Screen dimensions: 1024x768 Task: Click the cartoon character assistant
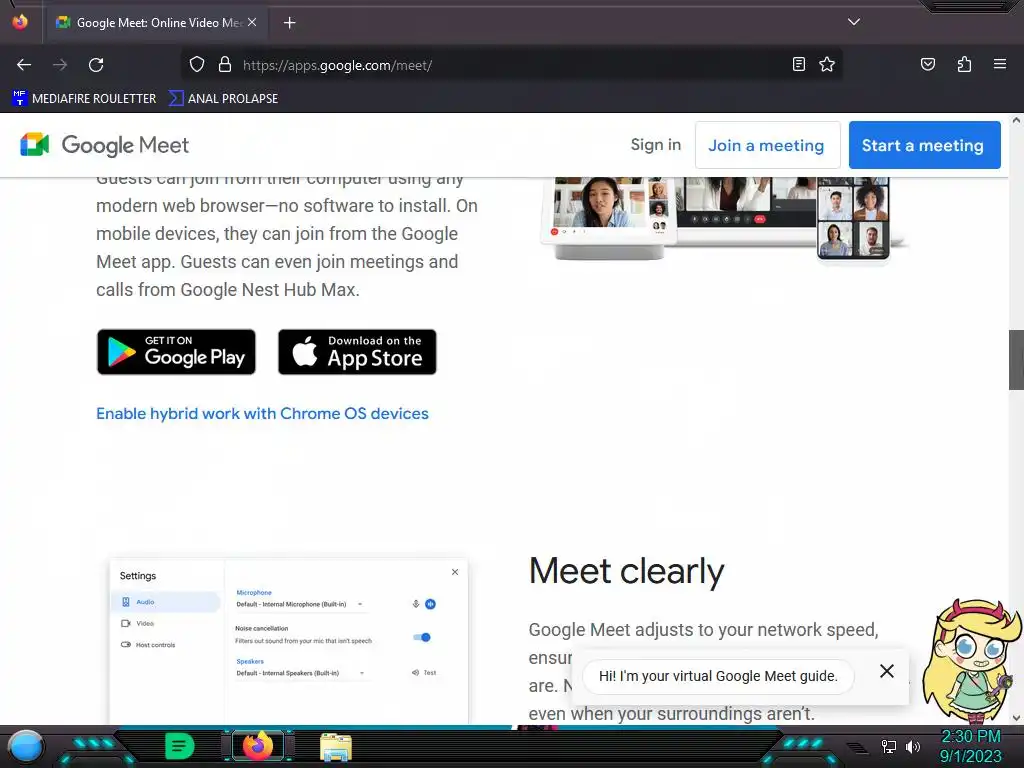(972, 660)
